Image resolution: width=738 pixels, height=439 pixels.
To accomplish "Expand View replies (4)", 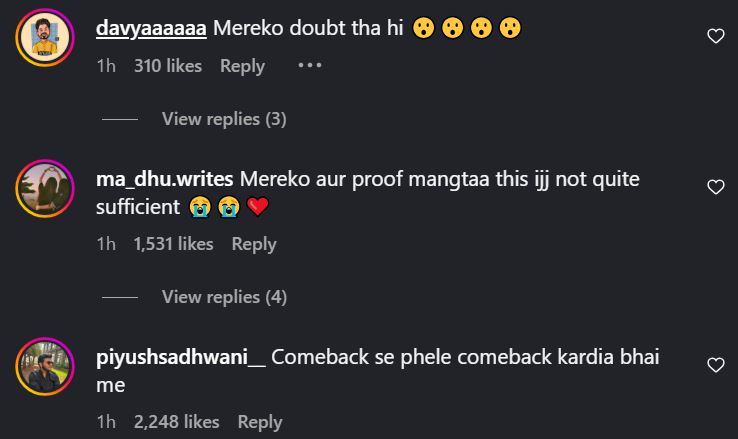I will (224, 297).
